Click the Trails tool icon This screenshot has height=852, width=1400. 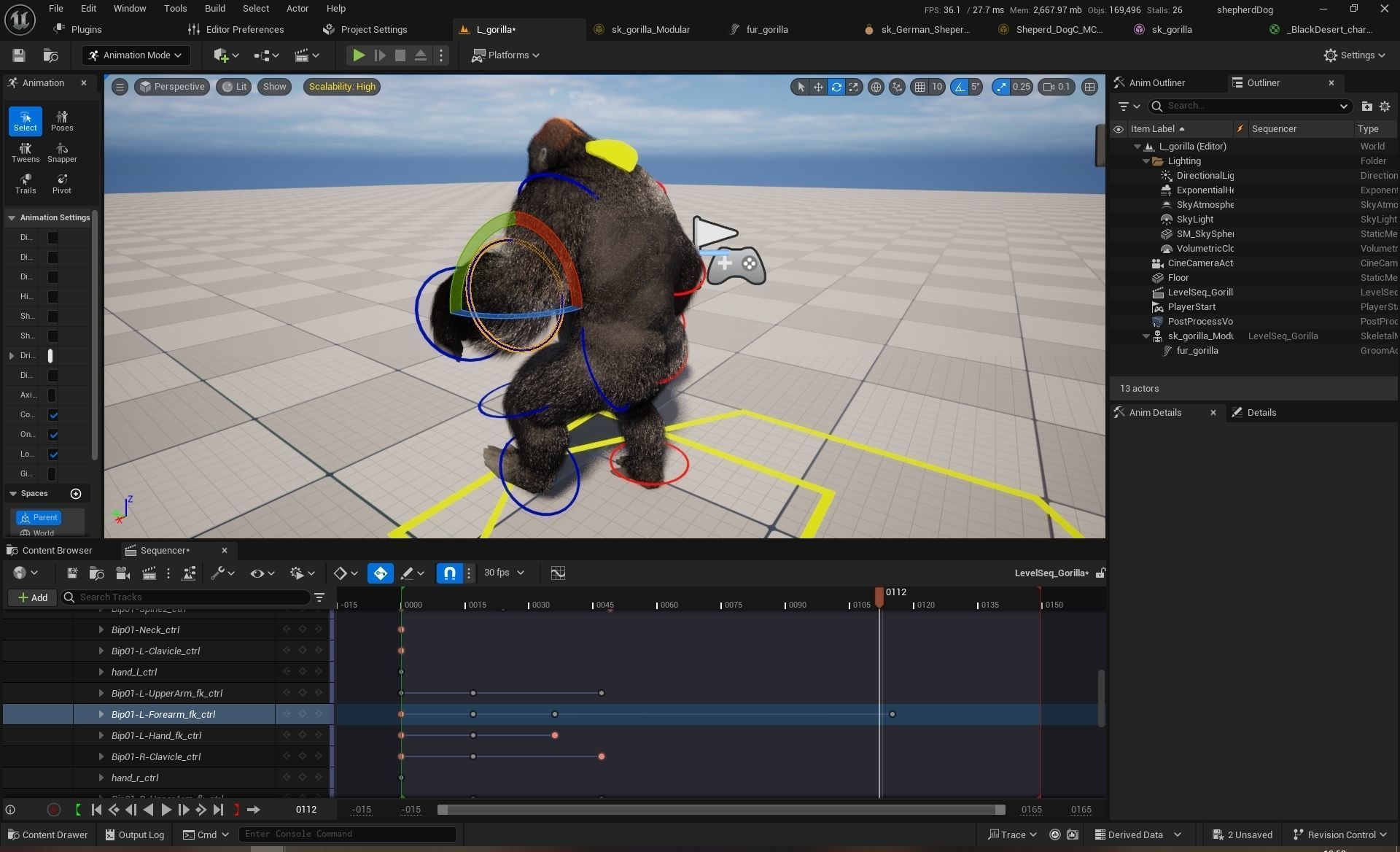click(26, 184)
